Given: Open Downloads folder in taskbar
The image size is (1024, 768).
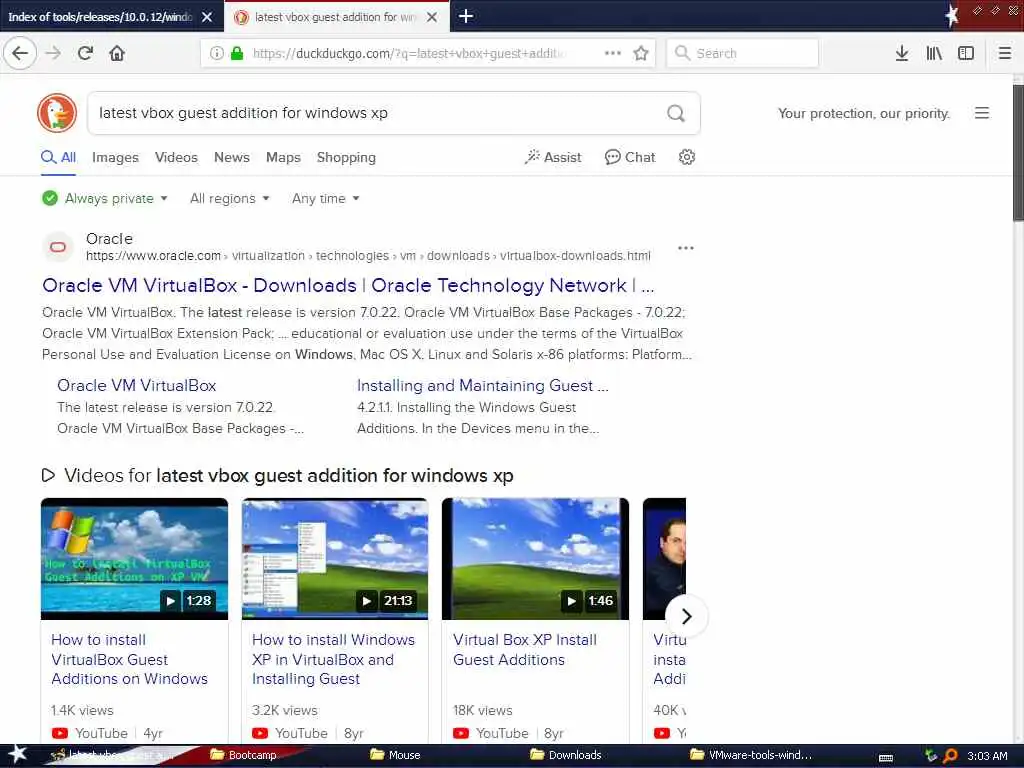Looking at the screenshot, I should pyautogui.click(x=566, y=755).
